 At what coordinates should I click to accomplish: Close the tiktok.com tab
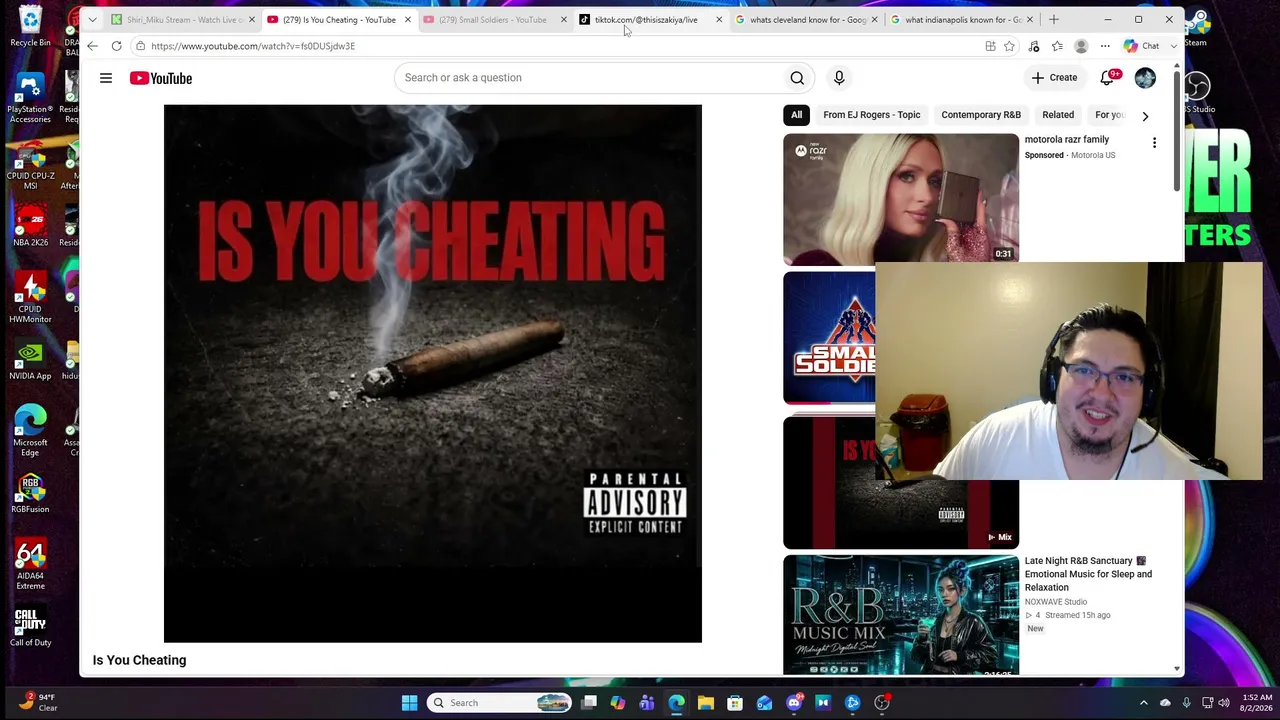point(719,19)
